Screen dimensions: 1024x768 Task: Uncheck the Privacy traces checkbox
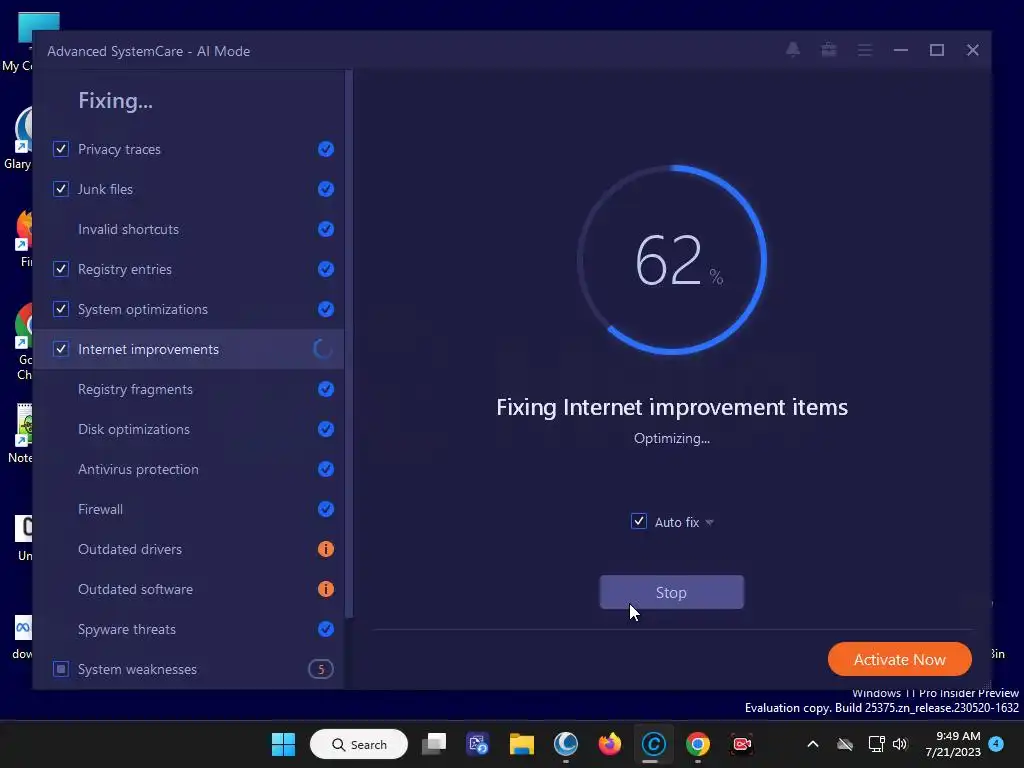tap(61, 149)
